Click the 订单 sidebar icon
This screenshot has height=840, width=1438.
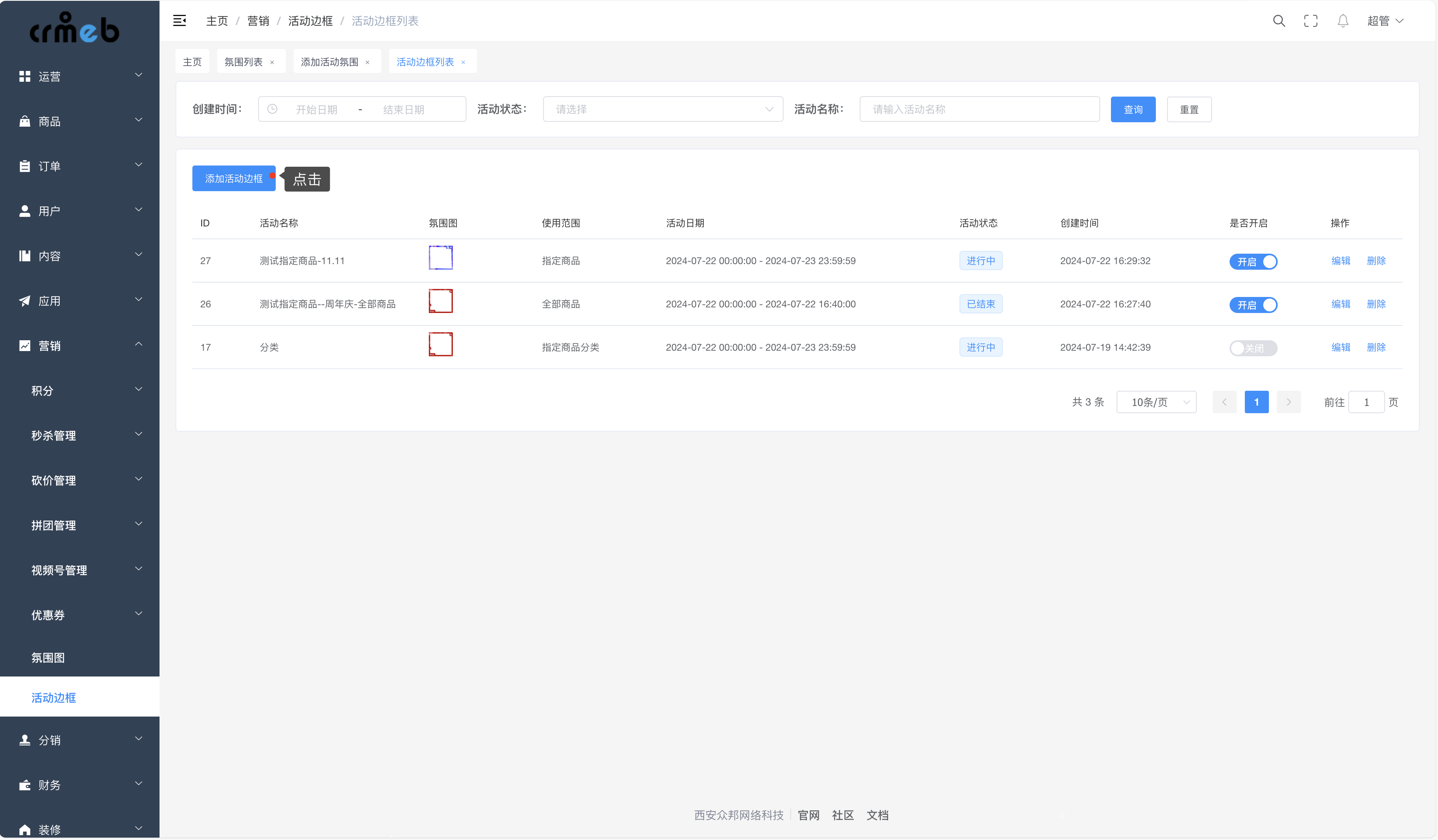[24, 166]
